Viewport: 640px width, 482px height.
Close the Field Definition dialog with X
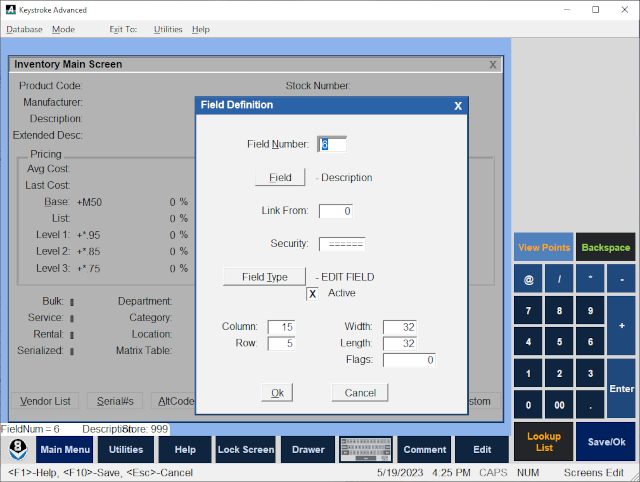[x=458, y=106]
